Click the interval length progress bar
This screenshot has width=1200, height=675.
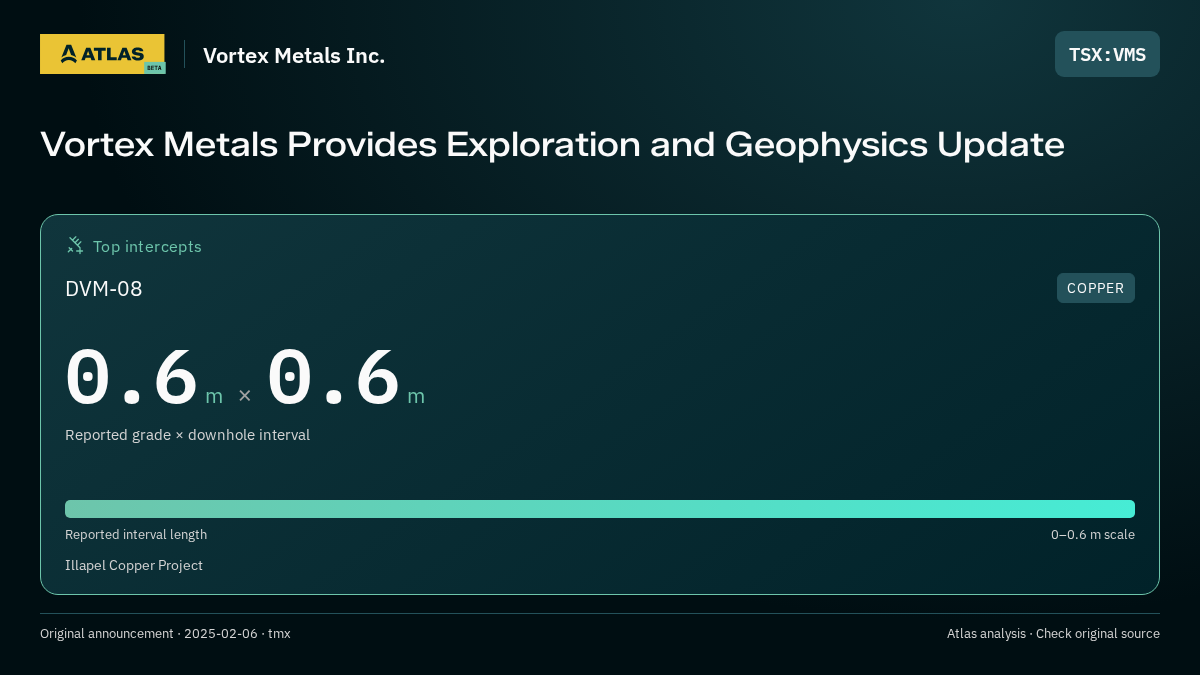click(x=600, y=509)
